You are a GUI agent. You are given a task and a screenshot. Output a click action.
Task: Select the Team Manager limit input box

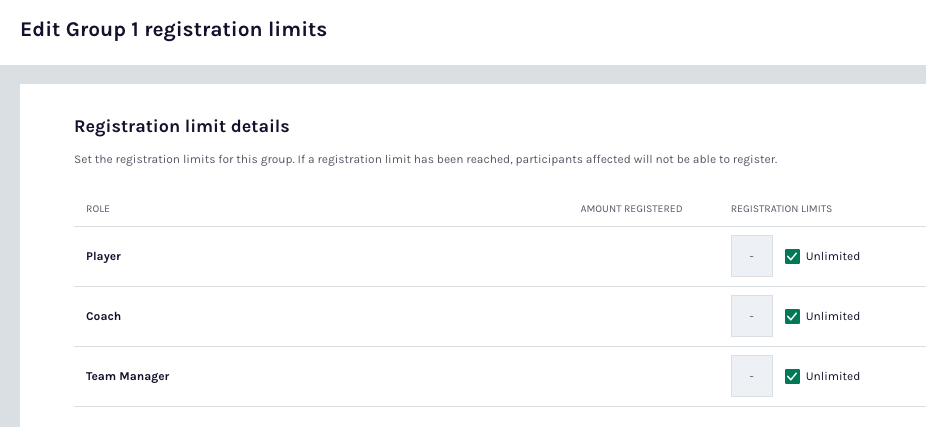point(752,376)
